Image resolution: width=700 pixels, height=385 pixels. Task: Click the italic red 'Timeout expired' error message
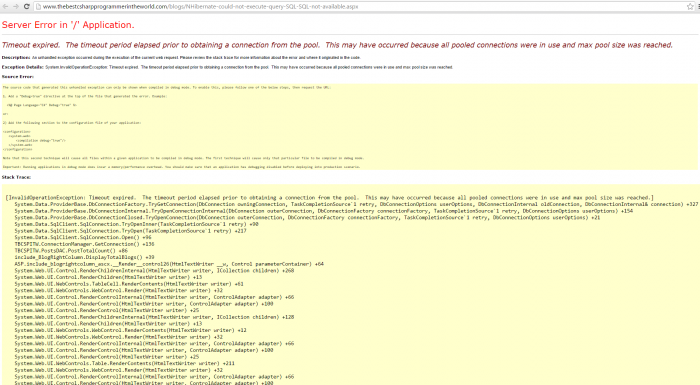337,45
